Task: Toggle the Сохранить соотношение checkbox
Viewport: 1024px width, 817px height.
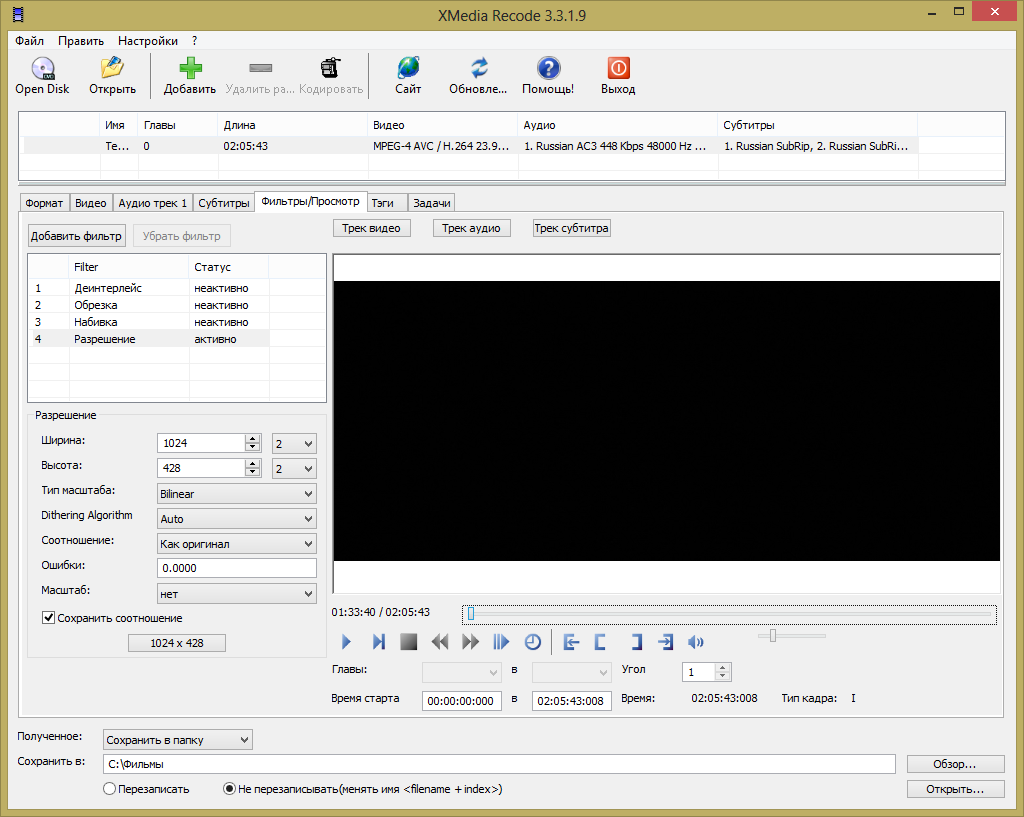Action: click(x=48, y=617)
